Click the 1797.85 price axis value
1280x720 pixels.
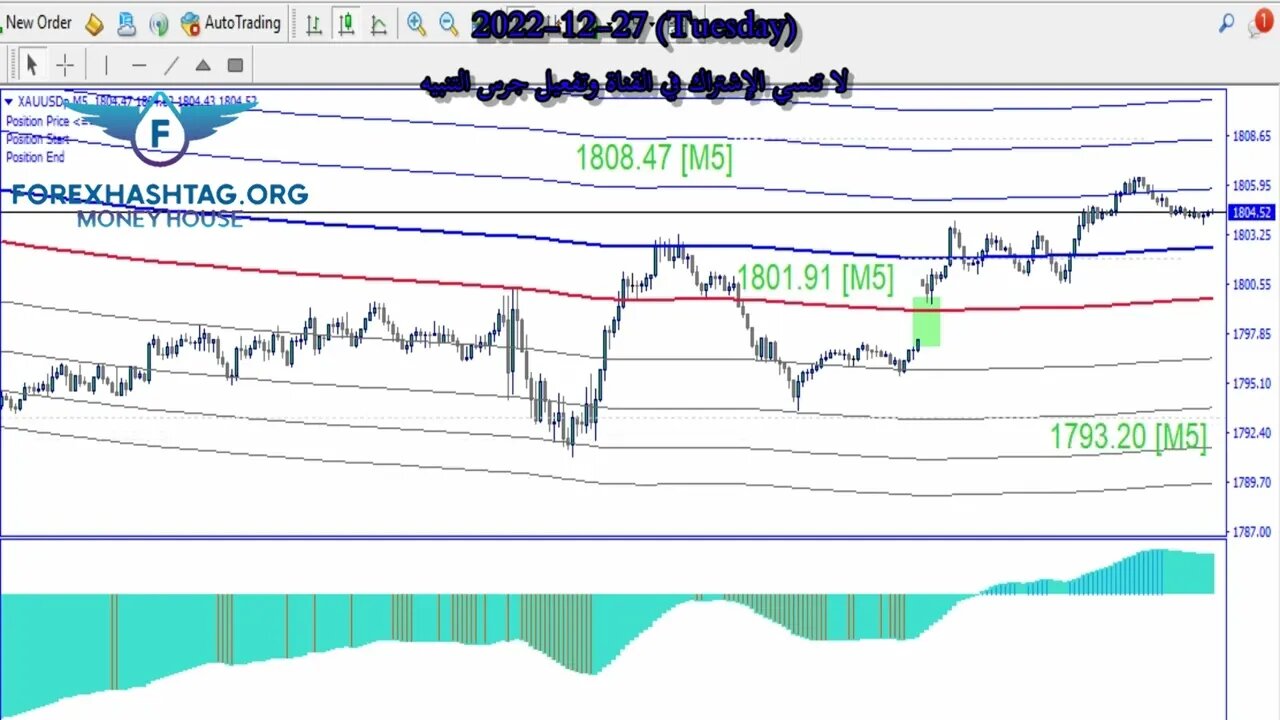pos(1252,333)
